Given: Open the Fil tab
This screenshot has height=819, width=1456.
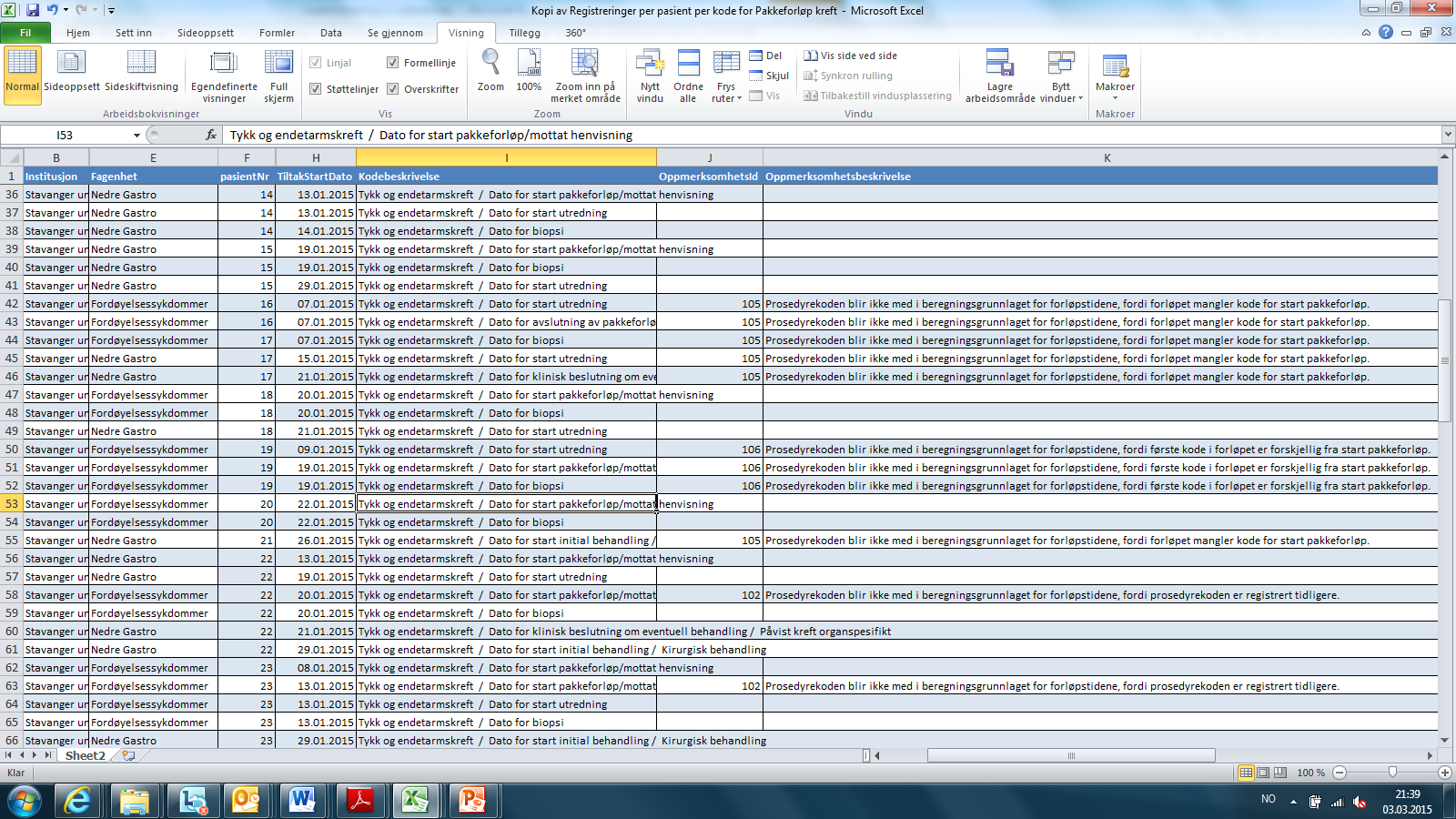Looking at the screenshot, I should pyautogui.click(x=25, y=33).
